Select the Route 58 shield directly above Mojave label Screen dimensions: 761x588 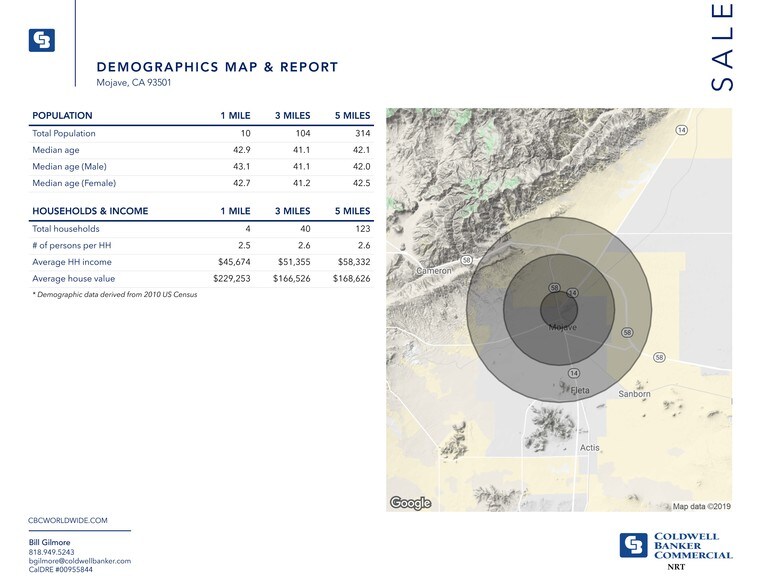click(x=555, y=288)
